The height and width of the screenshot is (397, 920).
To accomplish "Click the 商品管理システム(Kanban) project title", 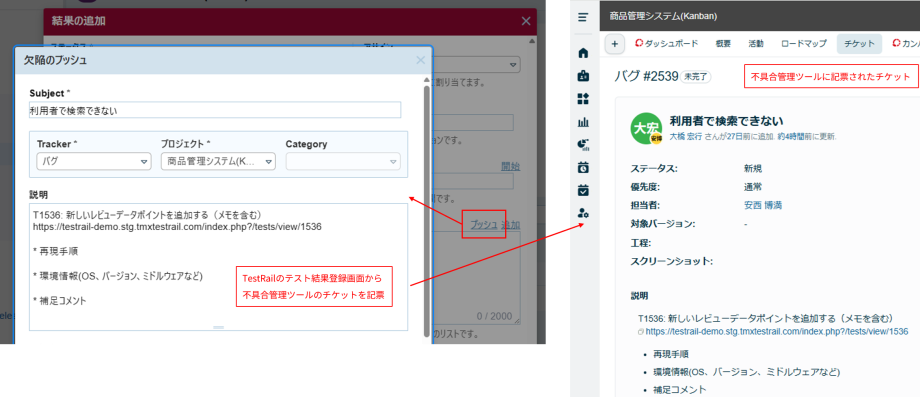I will [x=664, y=16].
